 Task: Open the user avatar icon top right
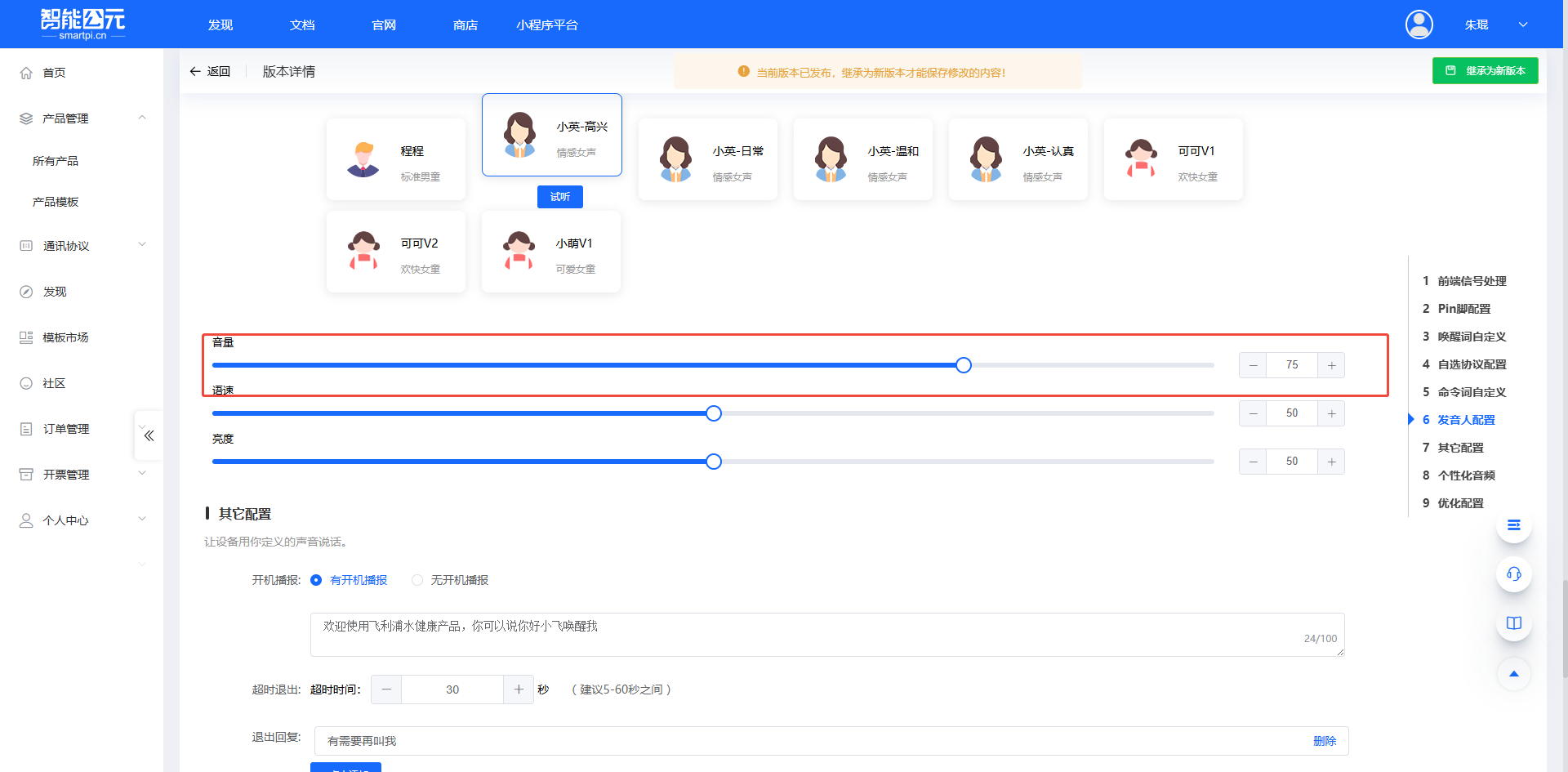pos(1419,25)
